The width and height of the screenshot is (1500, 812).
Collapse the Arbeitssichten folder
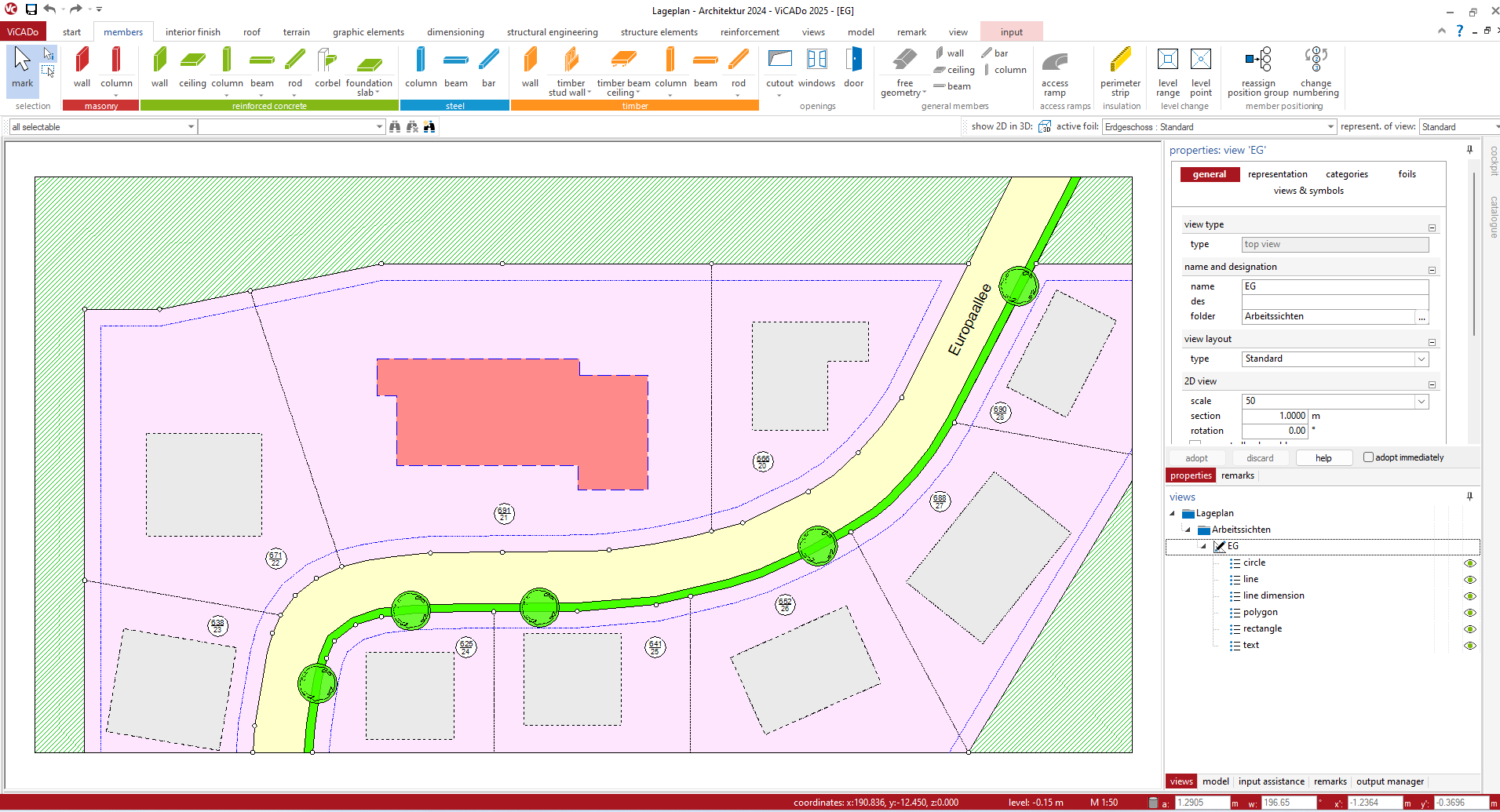click(x=1188, y=530)
